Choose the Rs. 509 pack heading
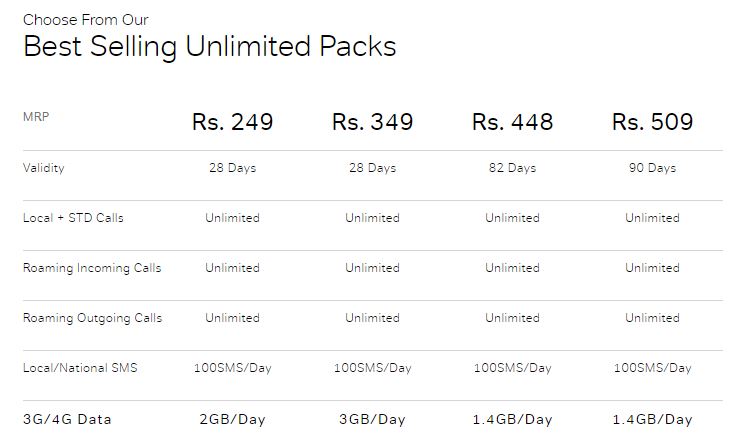Screen dimensions: 741x442 (x=652, y=122)
